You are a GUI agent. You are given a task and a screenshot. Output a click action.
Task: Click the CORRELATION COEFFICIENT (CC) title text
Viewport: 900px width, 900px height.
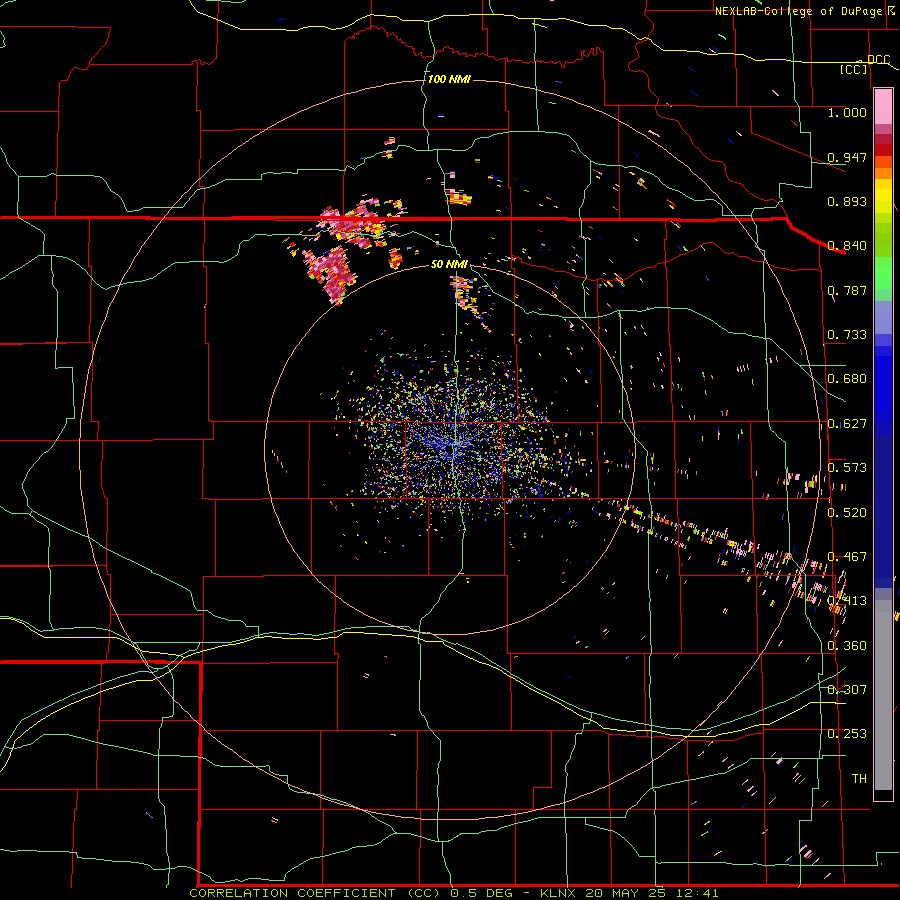point(316,893)
